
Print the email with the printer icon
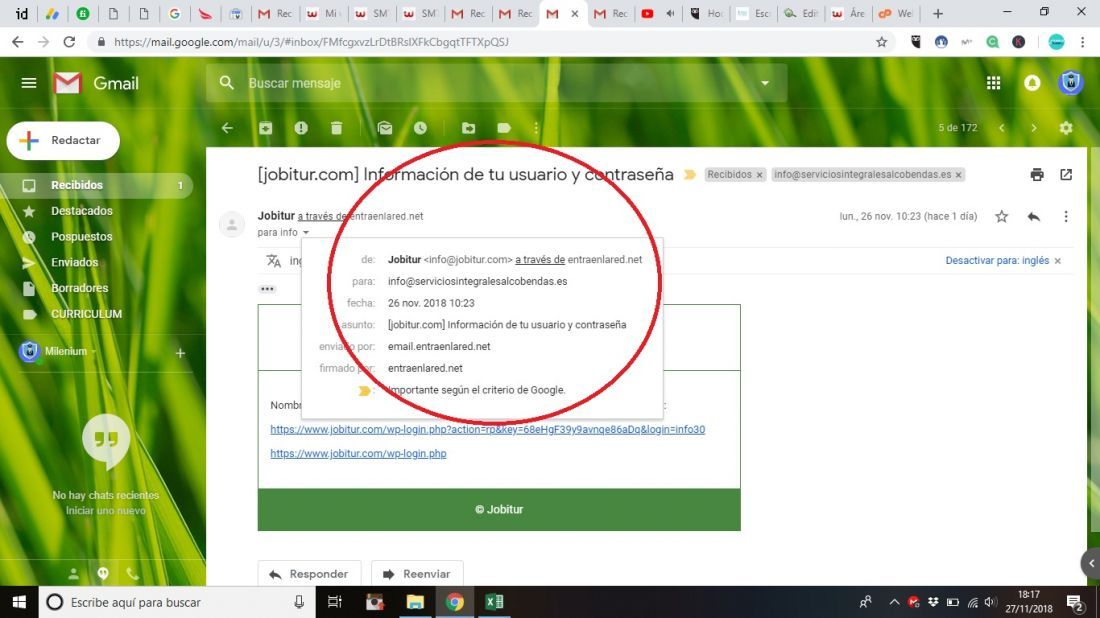point(1037,175)
